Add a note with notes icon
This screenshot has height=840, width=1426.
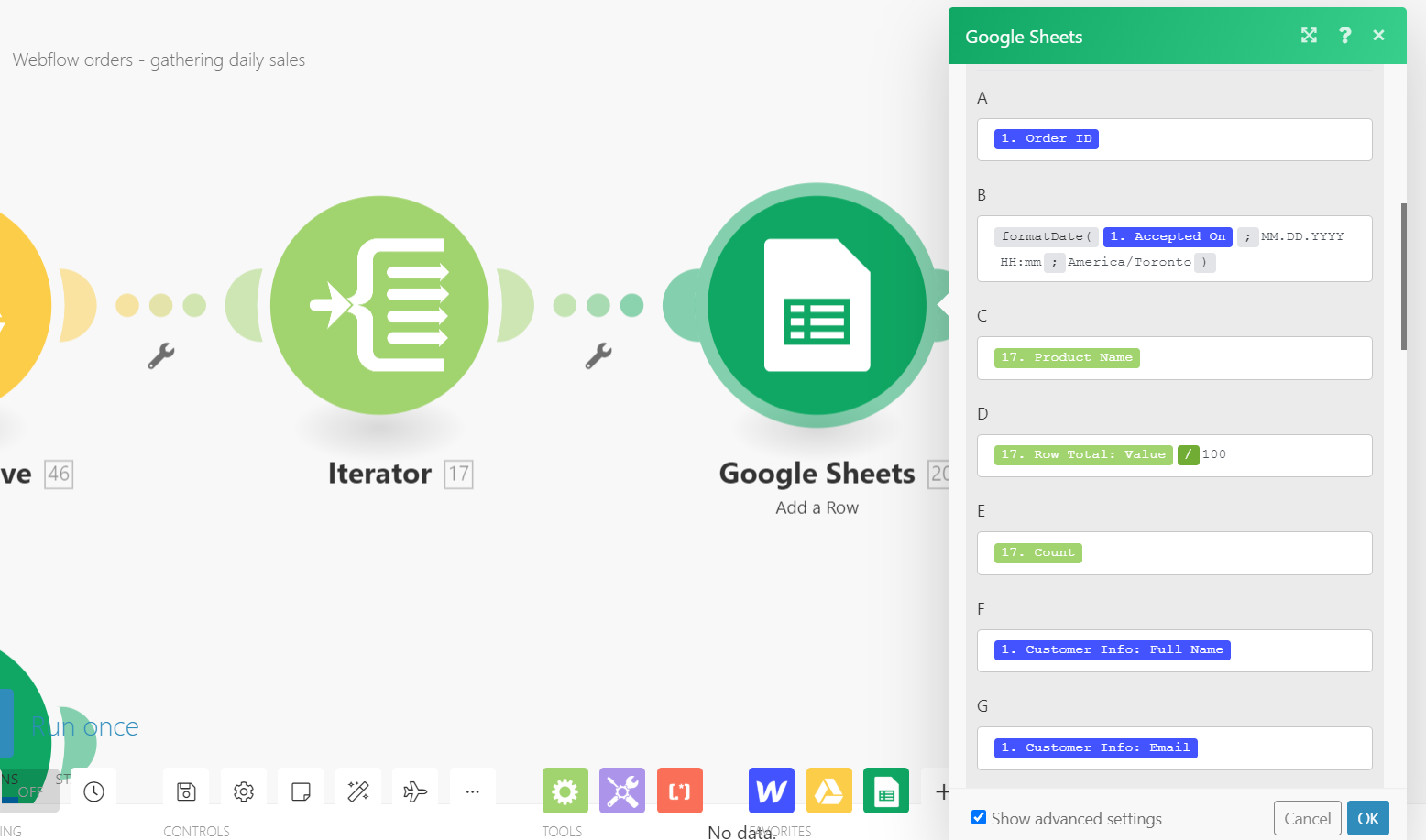click(301, 791)
